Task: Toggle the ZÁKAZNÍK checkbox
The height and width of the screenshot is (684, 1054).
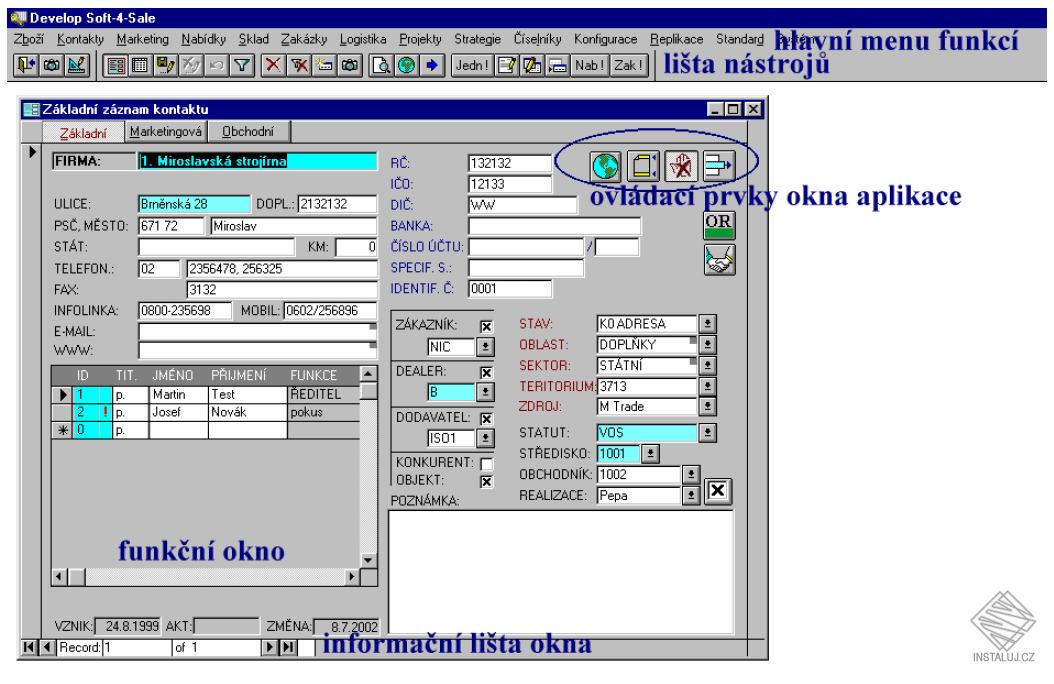Action: (486, 327)
